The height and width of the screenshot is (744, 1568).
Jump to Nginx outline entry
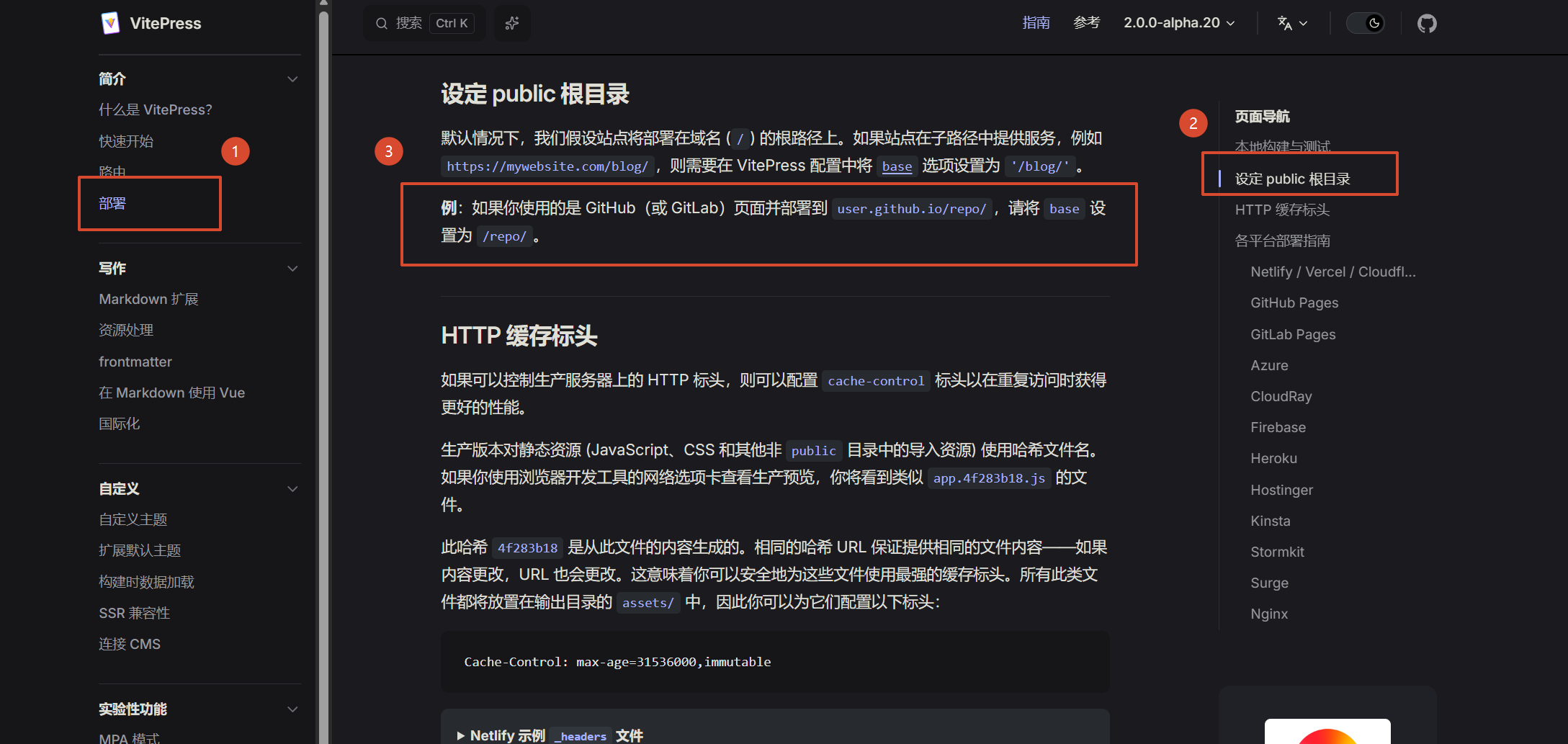coord(1269,614)
